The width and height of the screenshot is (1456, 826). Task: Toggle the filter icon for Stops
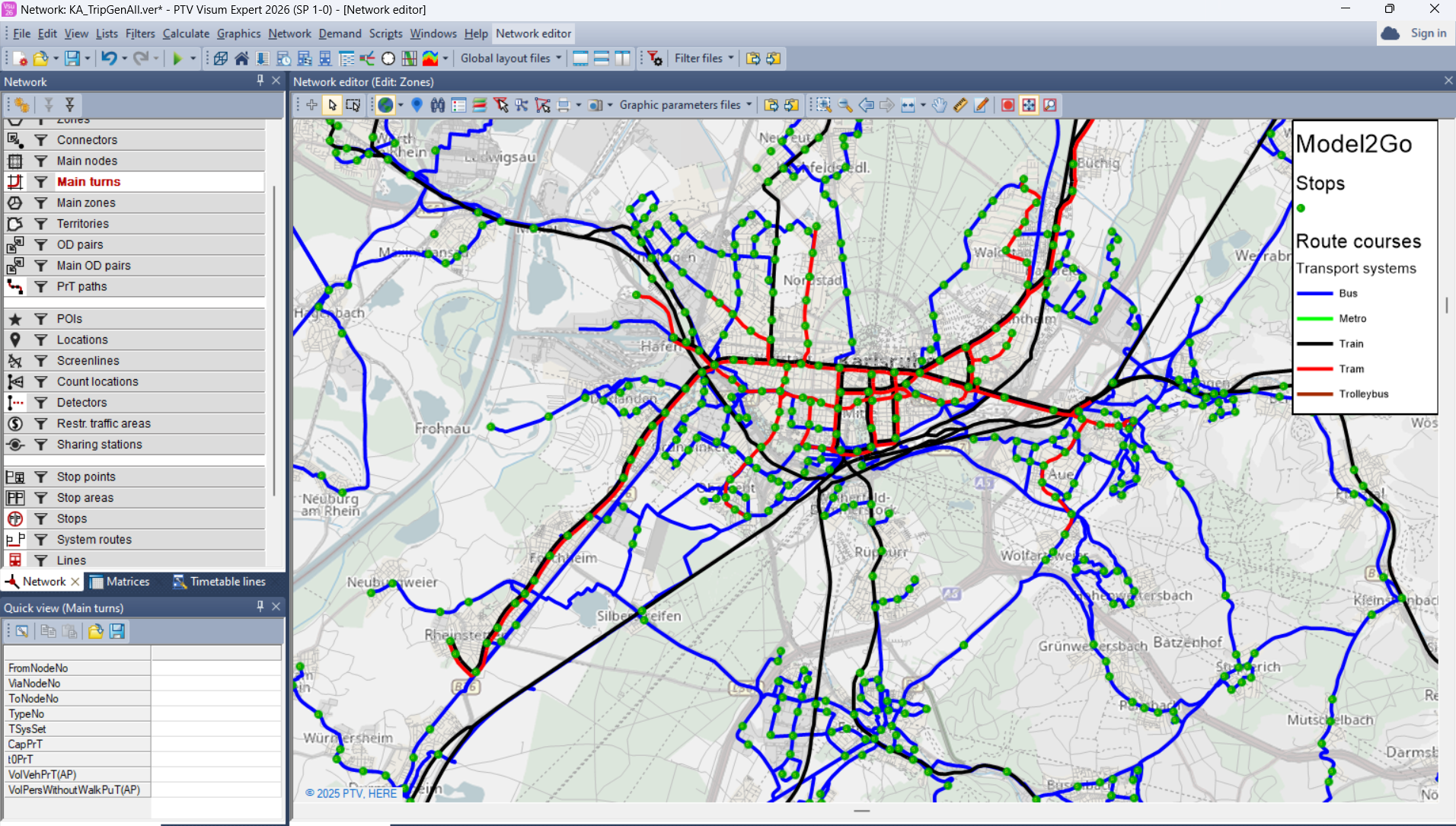pos(41,518)
